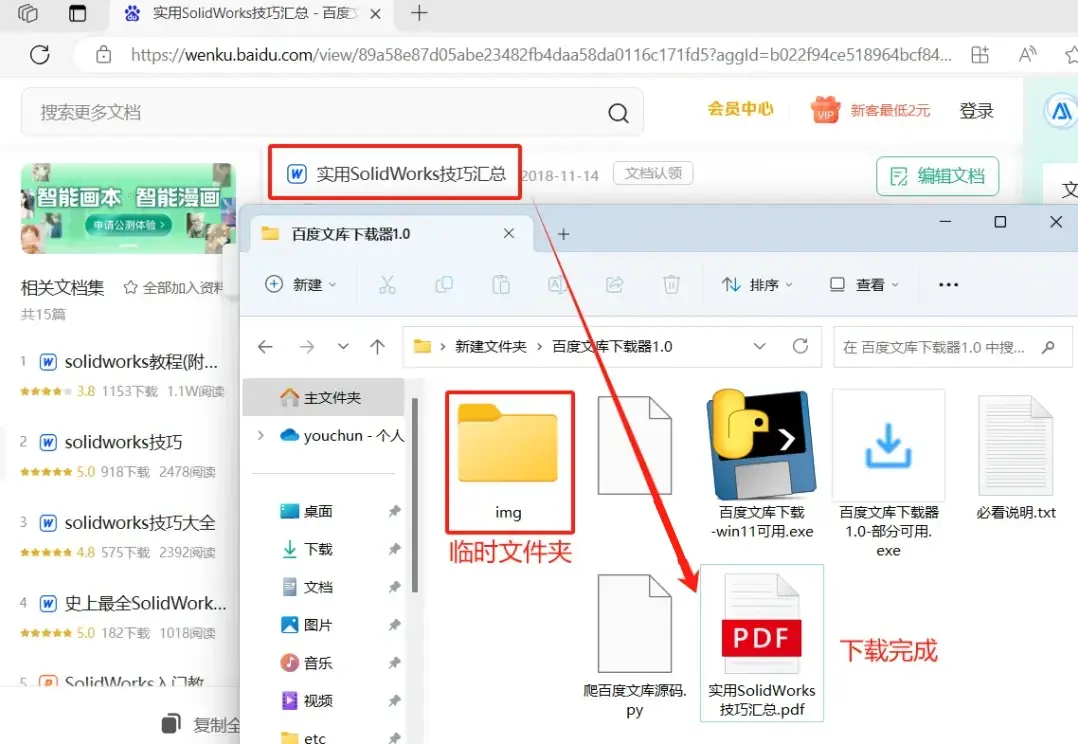Screen dimensions: 1078x744
Task: Select the img folder
Action: (509, 462)
